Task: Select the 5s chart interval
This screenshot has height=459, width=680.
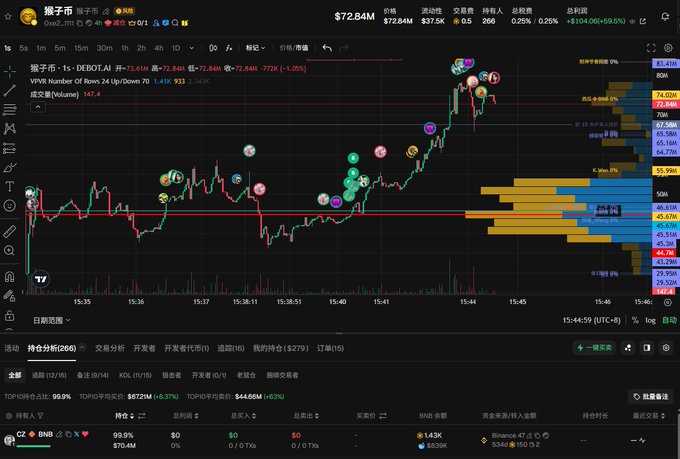Action: point(24,48)
